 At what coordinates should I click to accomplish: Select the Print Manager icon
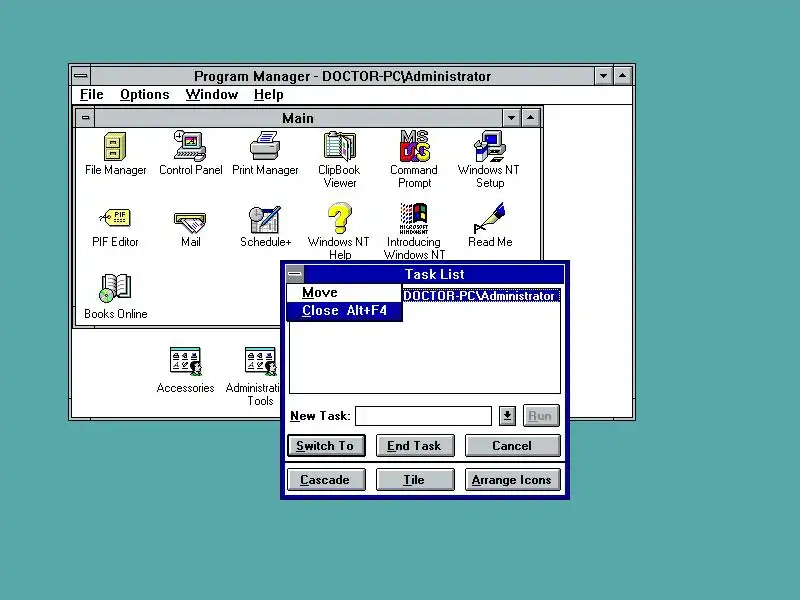click(x=265, y=146)
